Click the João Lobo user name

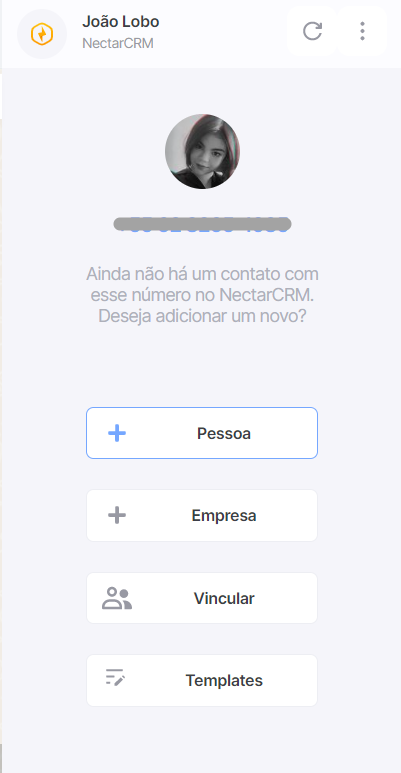(120, 22)
